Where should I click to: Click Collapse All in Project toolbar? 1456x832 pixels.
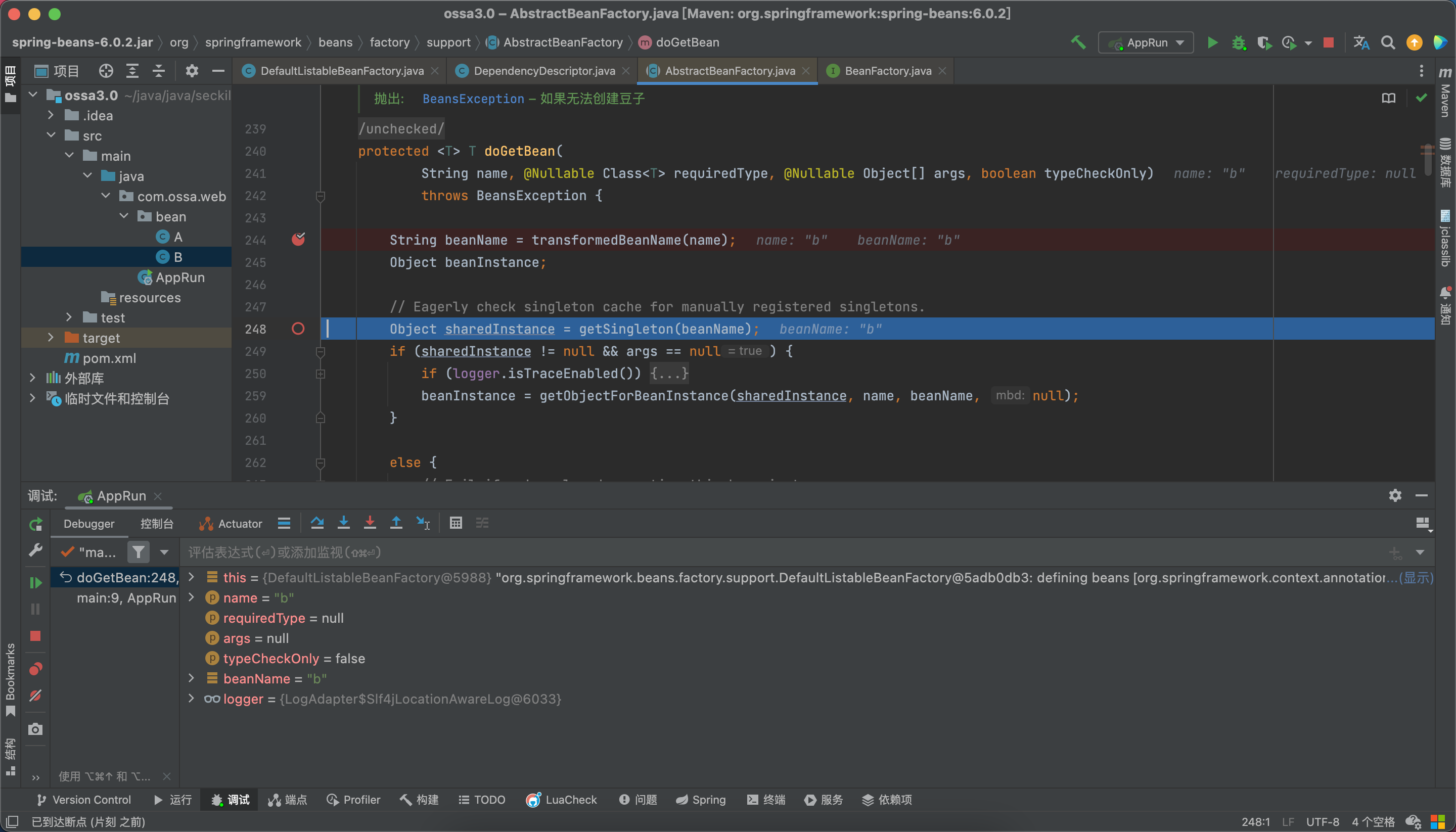click(159, 71)
